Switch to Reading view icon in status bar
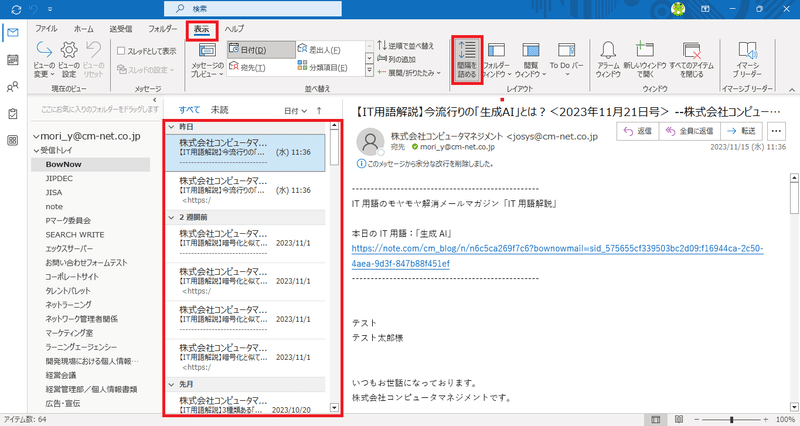The height and width of the screenshot is (426, 800). click(679, 419)
